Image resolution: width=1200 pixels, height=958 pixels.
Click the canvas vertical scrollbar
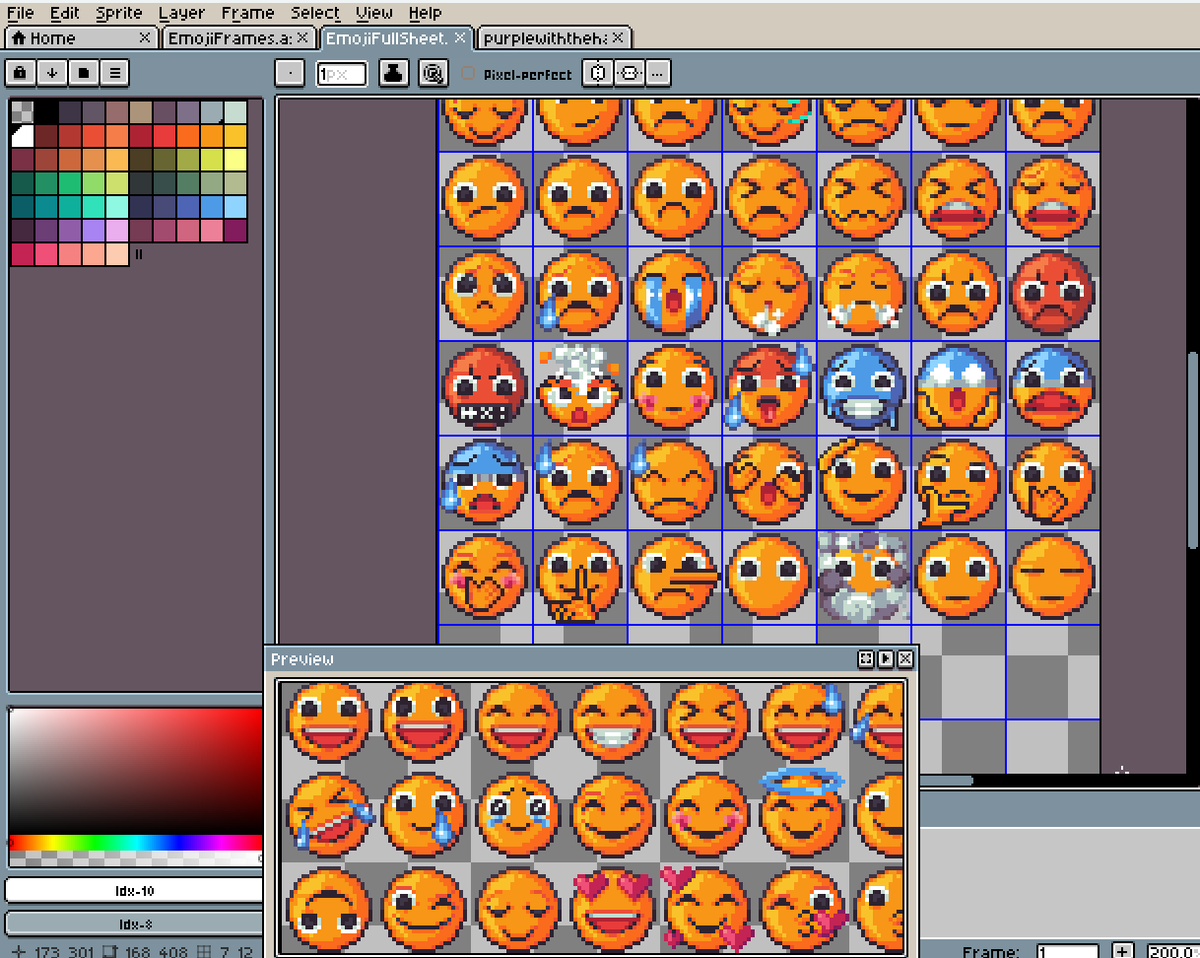tap(1192, 448)
